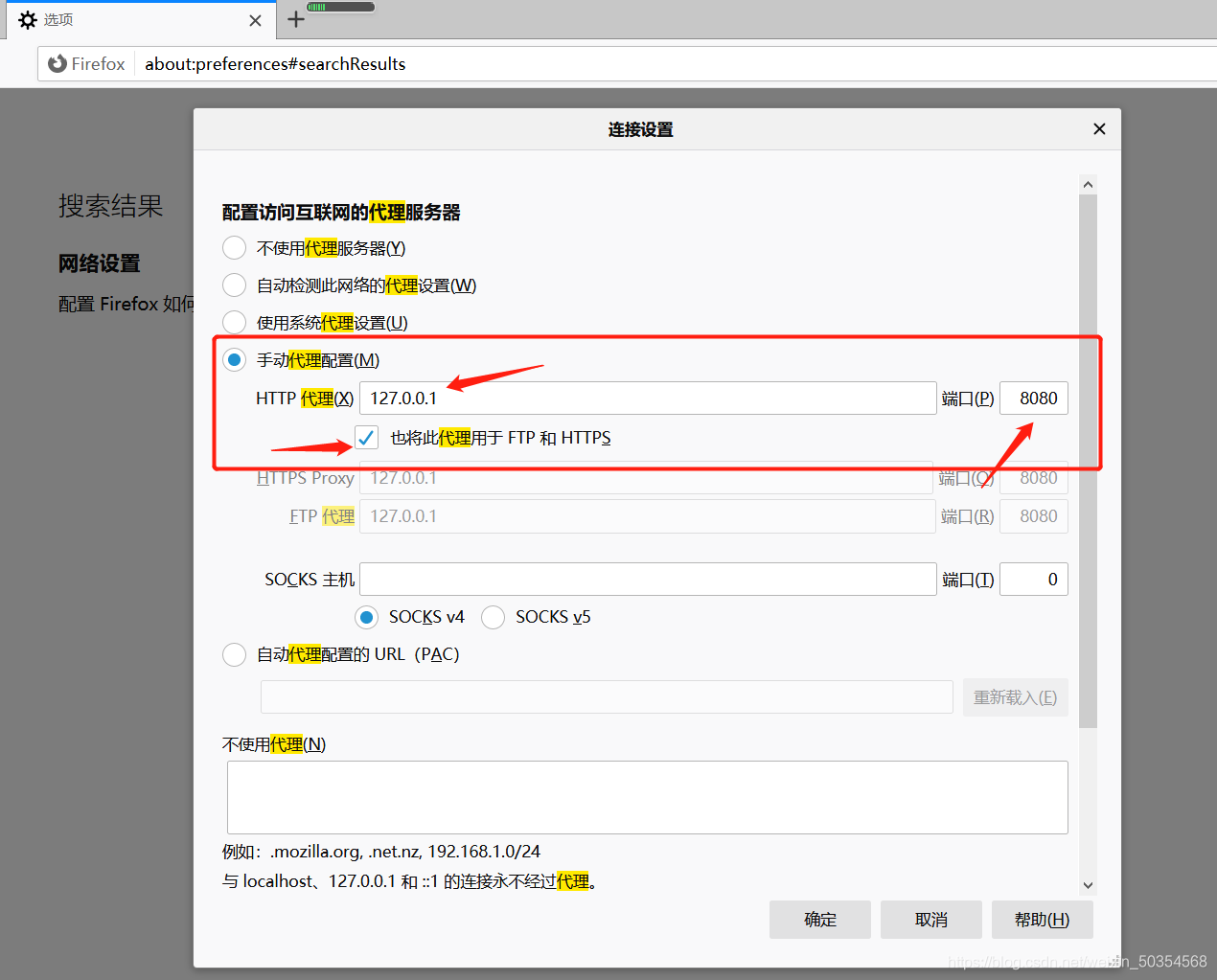Select SOCKS v5 radio button
1217x980 pixels.
coord(493,617)
